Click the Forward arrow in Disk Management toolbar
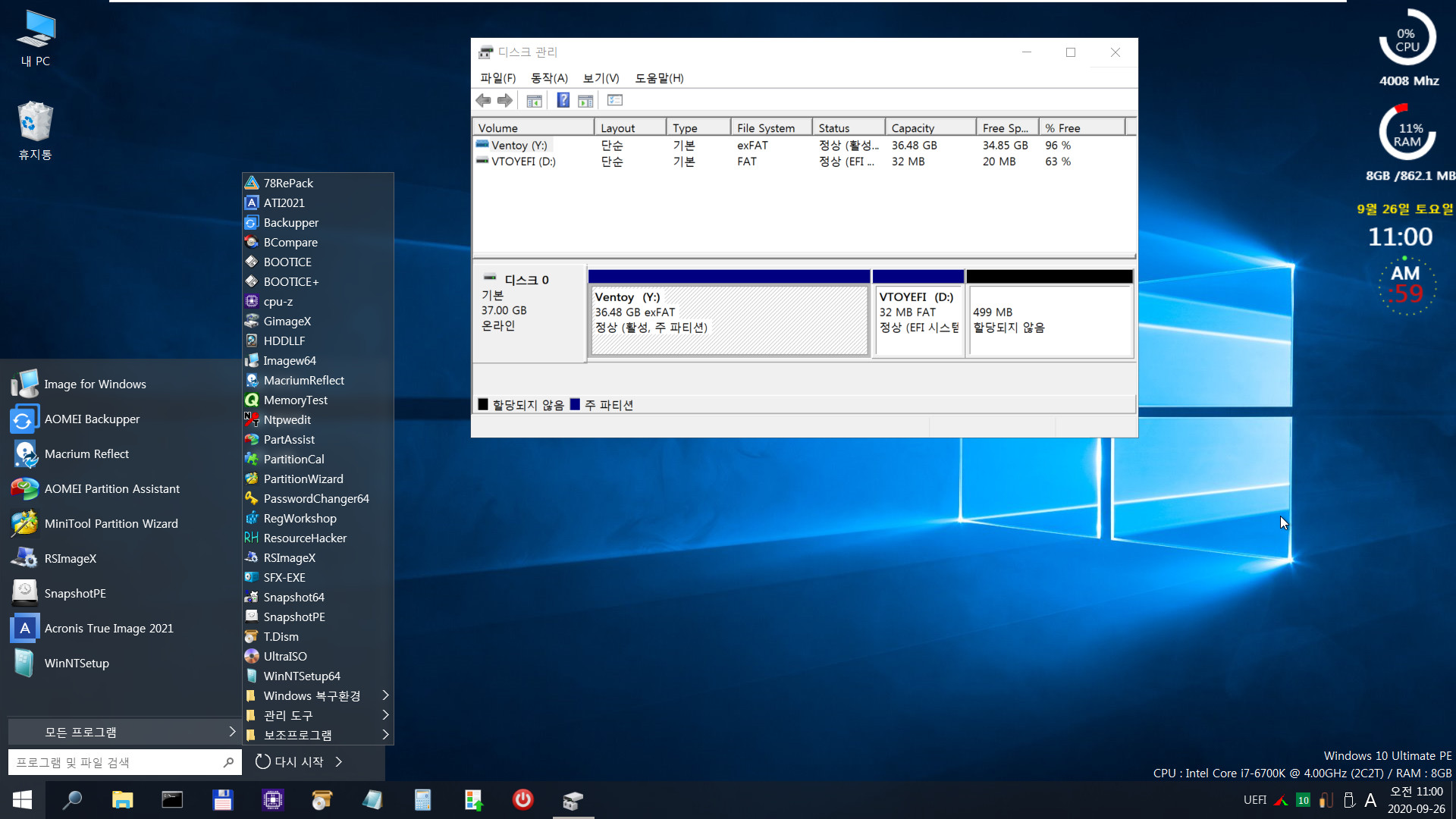This screenshot has width=1456, height=819. 505,100
